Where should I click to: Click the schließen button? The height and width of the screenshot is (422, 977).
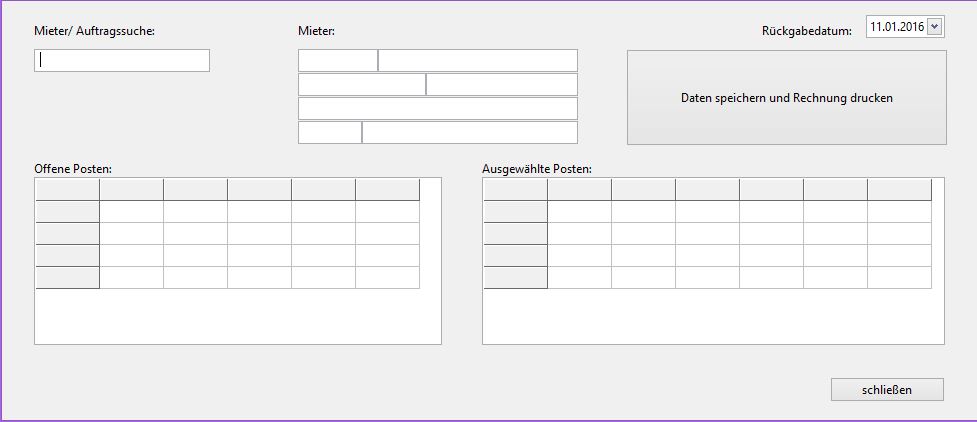click(x=887, y=390)
